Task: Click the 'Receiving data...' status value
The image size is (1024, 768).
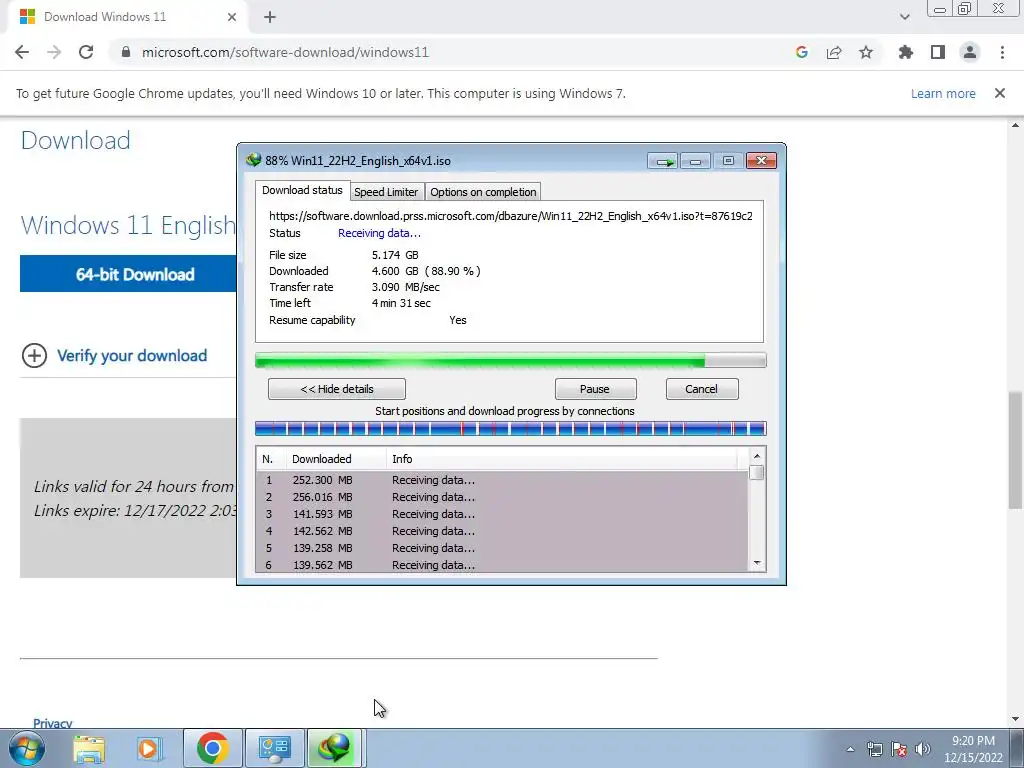Action: point(379,233)
